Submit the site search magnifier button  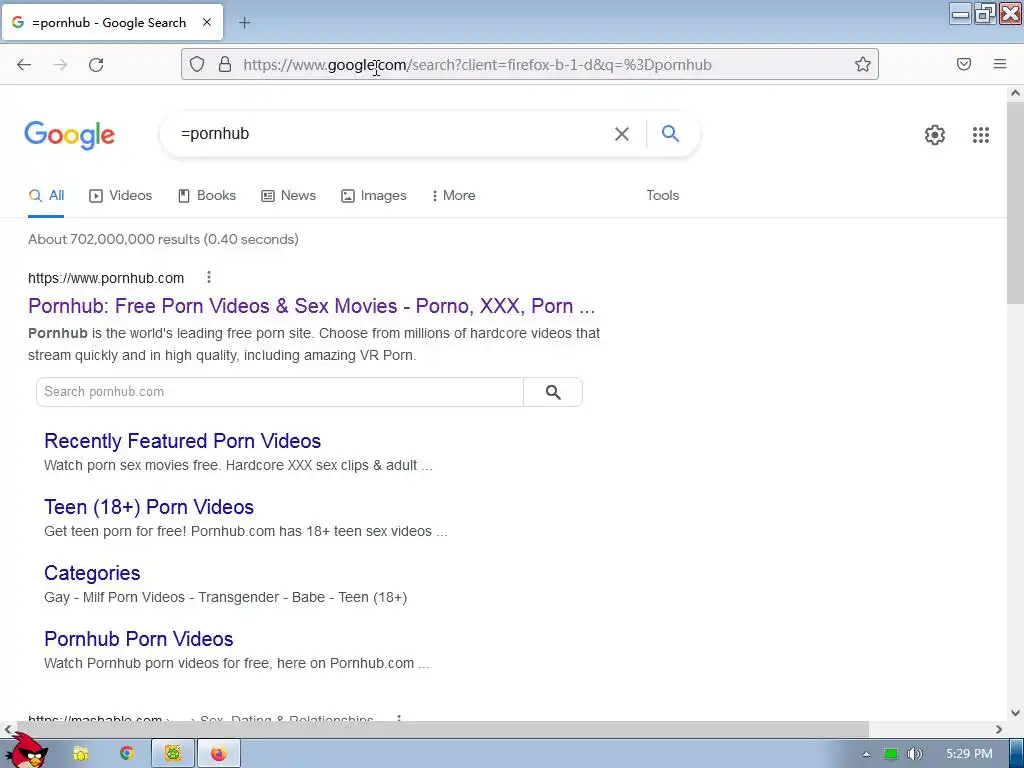(x=552, y=392)
